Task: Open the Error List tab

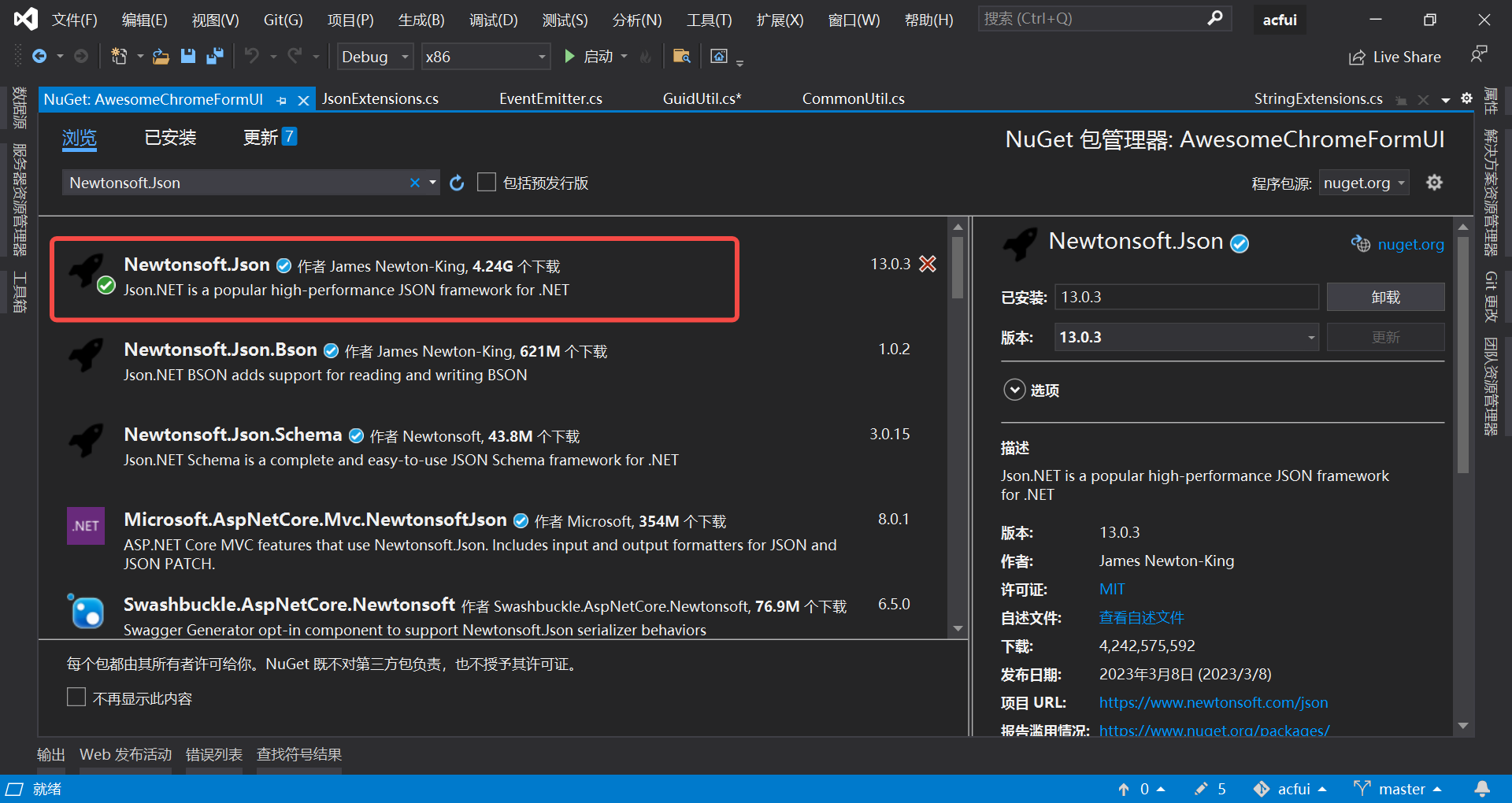Action: pyautogui.click(x=214, y=754)
